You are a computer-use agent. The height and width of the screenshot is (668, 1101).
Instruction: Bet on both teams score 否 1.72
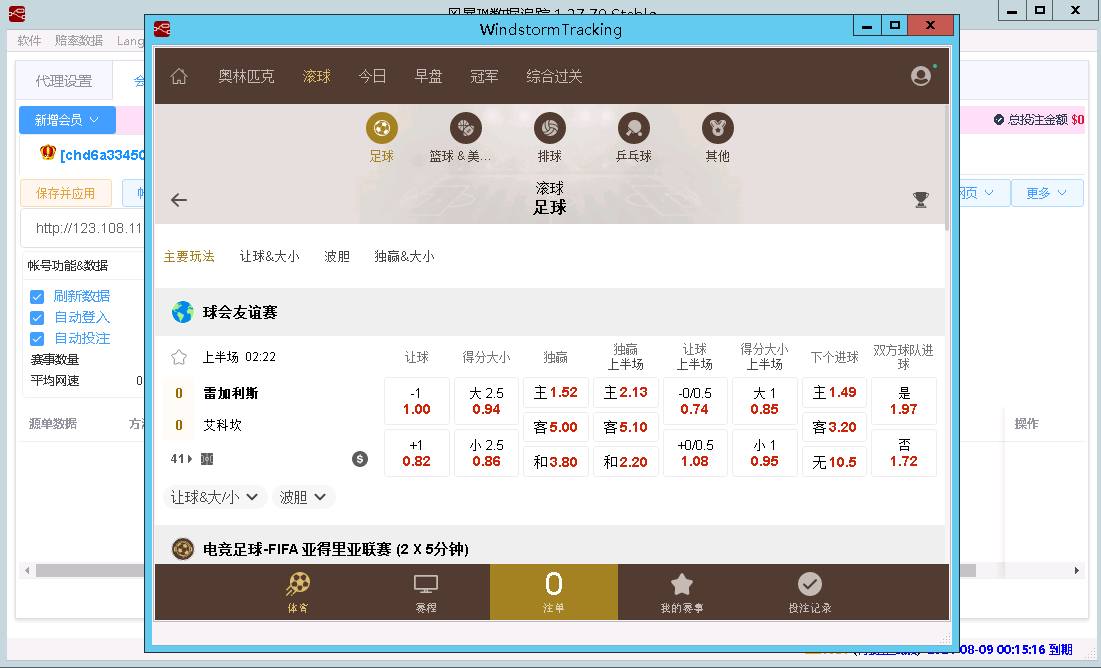pyautogui.click(x=904, y=453)
